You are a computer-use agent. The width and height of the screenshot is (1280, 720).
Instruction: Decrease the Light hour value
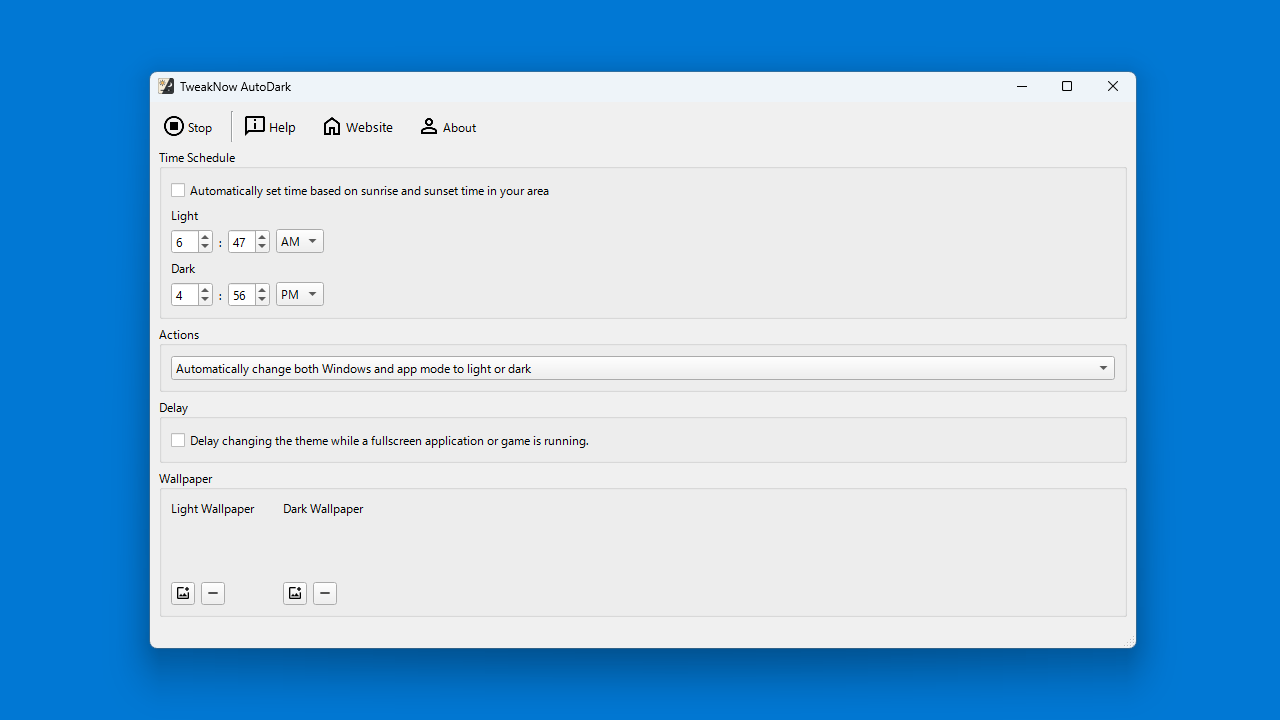(205, 246)
